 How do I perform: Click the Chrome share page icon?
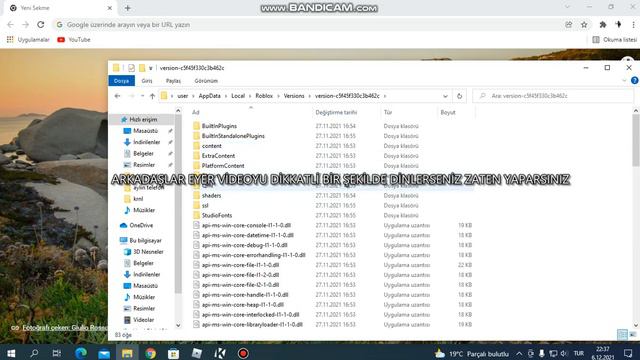569,25
